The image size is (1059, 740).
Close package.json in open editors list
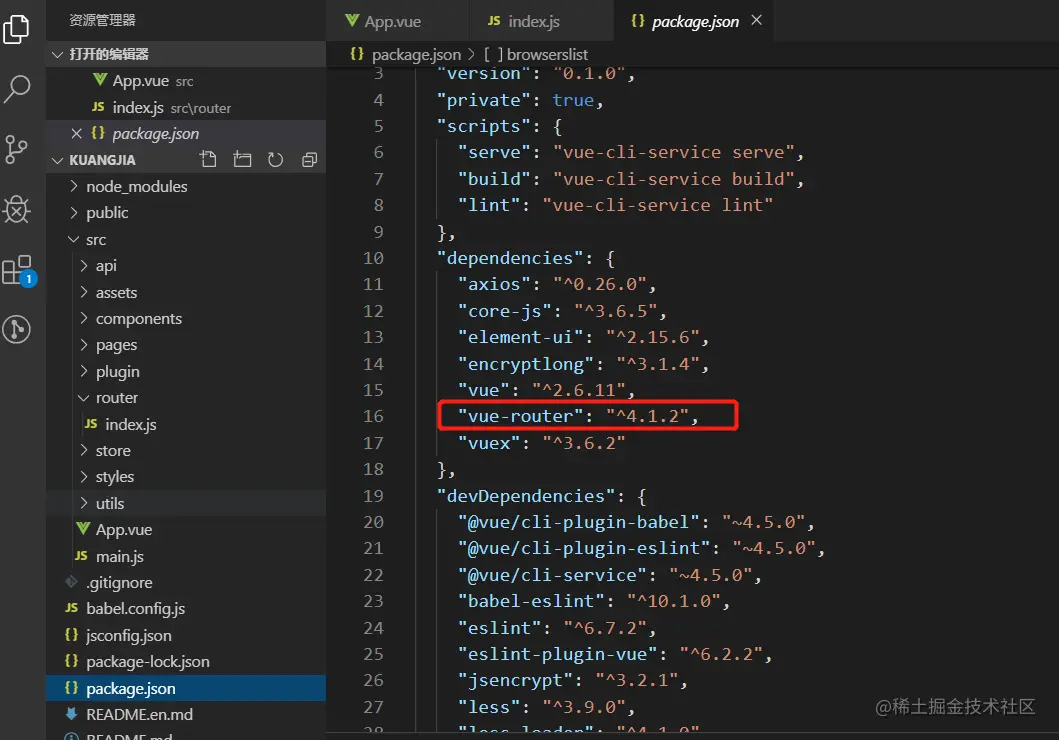[76, 134]
